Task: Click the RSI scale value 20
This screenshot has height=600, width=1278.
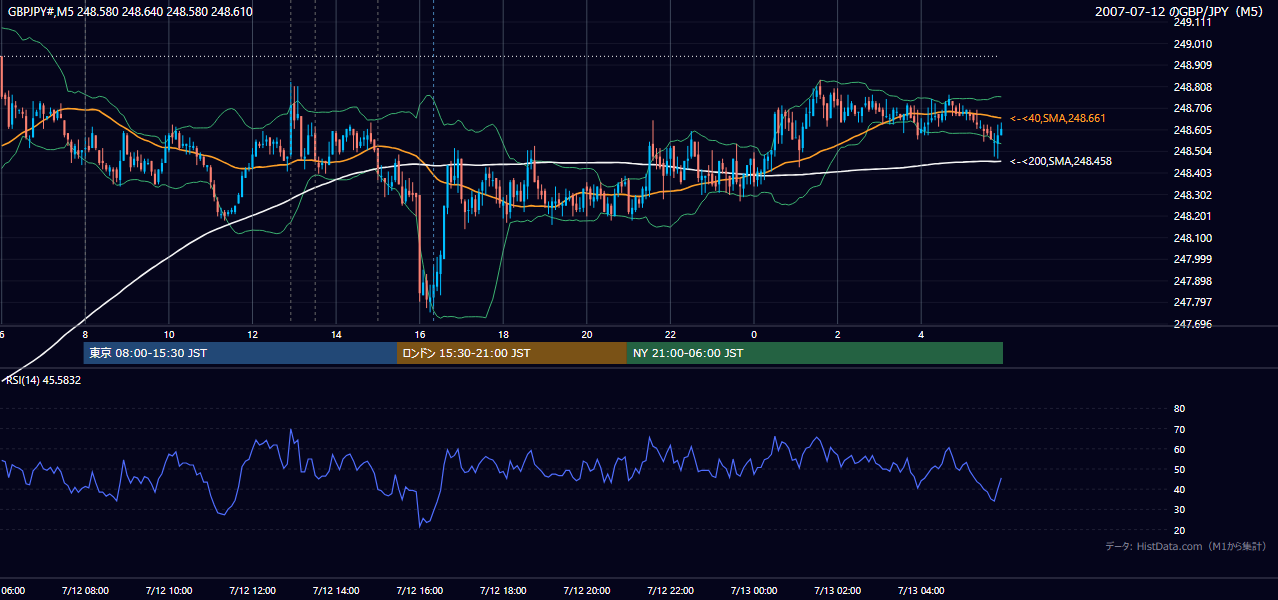Action: point(1179,530)
